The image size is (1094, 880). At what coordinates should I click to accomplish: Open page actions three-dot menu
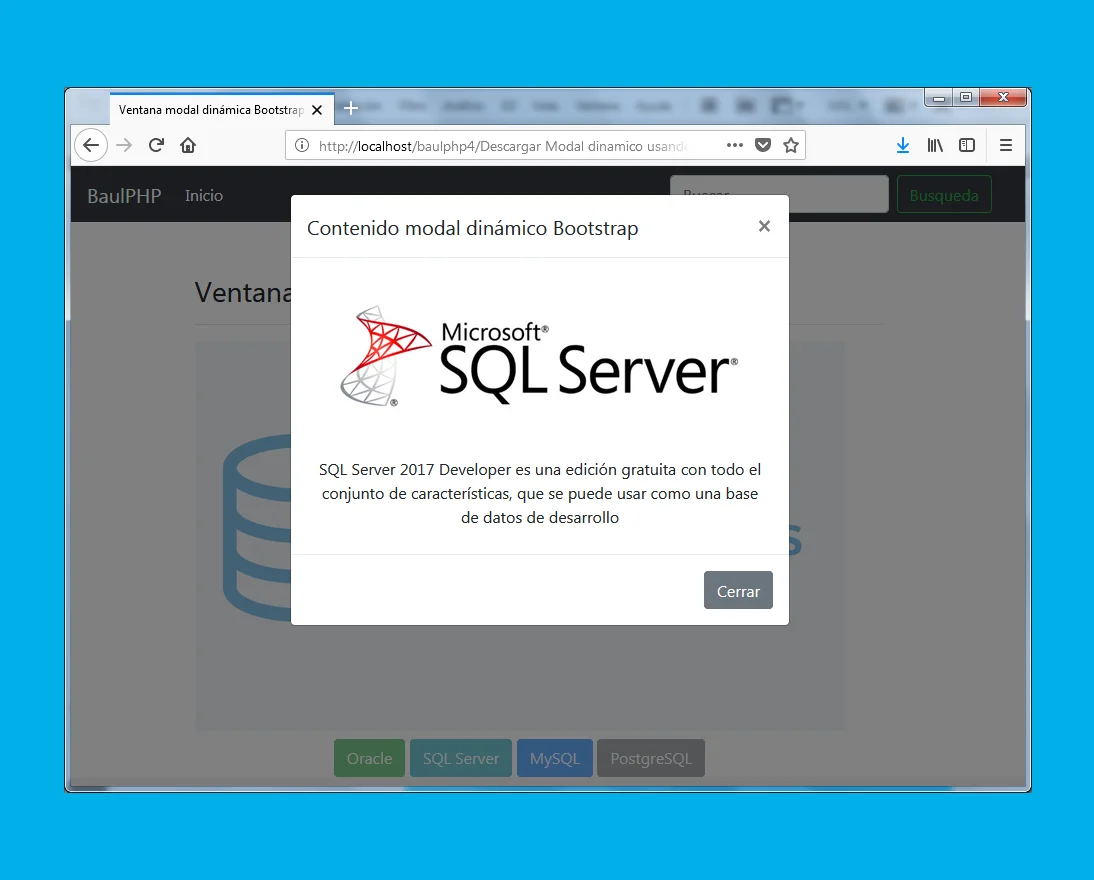(x=734, y=145)
